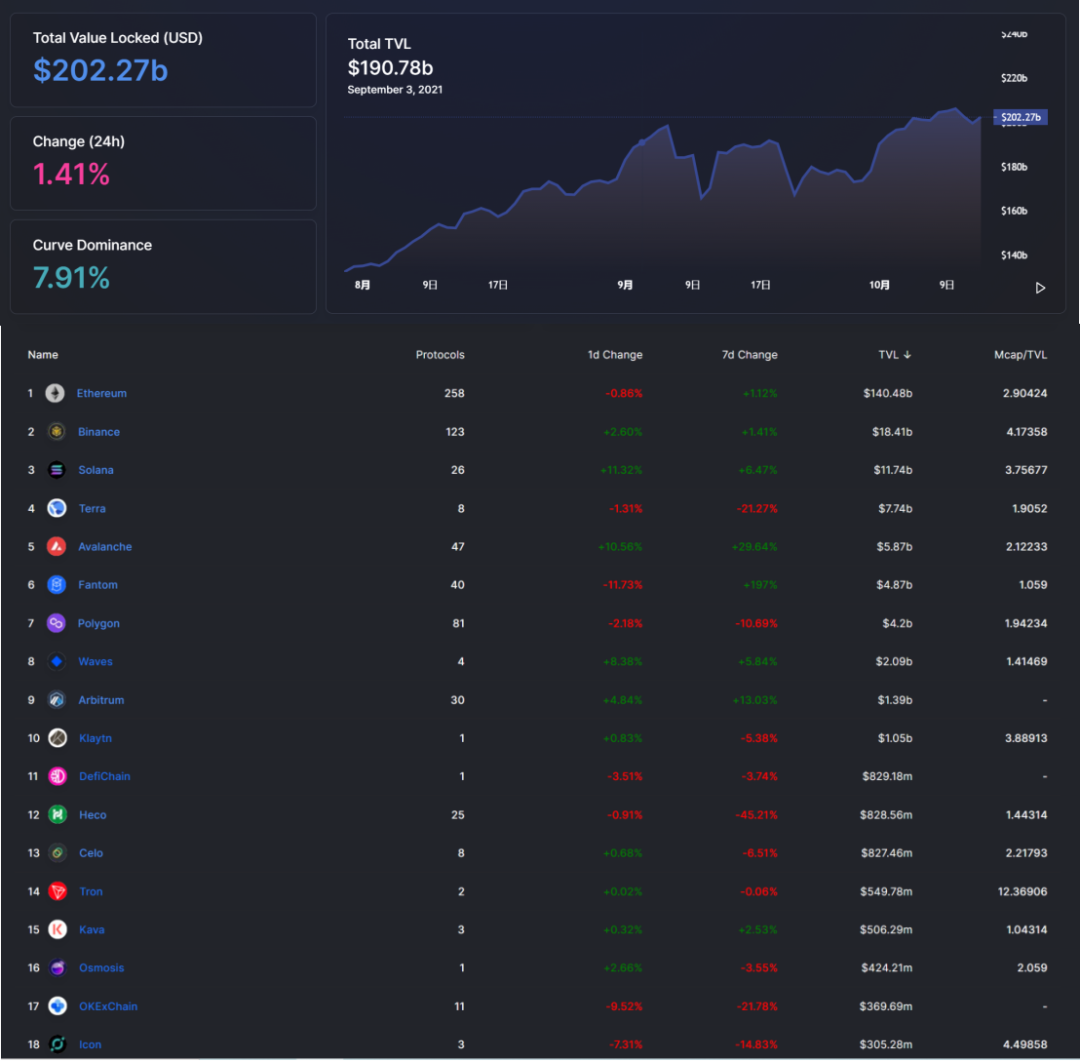Click the Heco chain logo icon

coord(58,815)
